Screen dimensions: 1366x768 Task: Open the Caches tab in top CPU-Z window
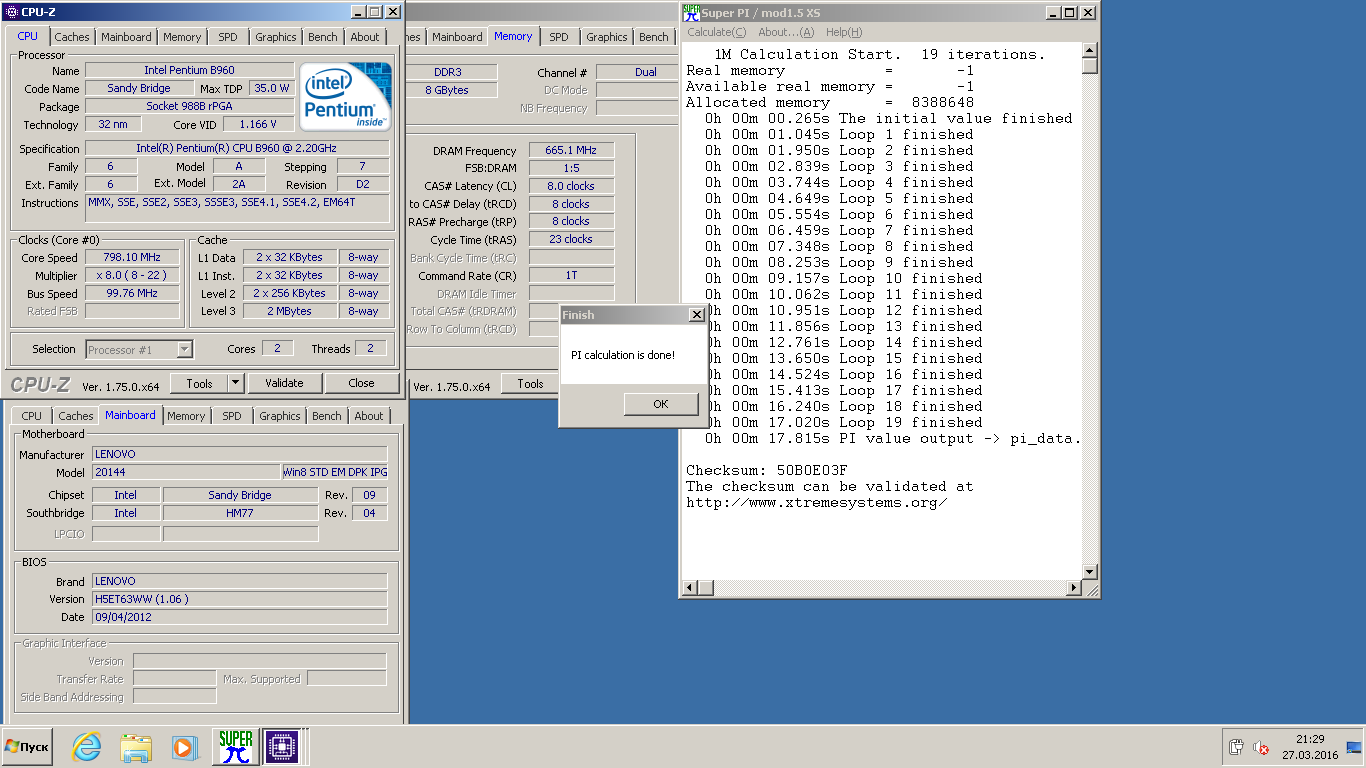point(72,37)
